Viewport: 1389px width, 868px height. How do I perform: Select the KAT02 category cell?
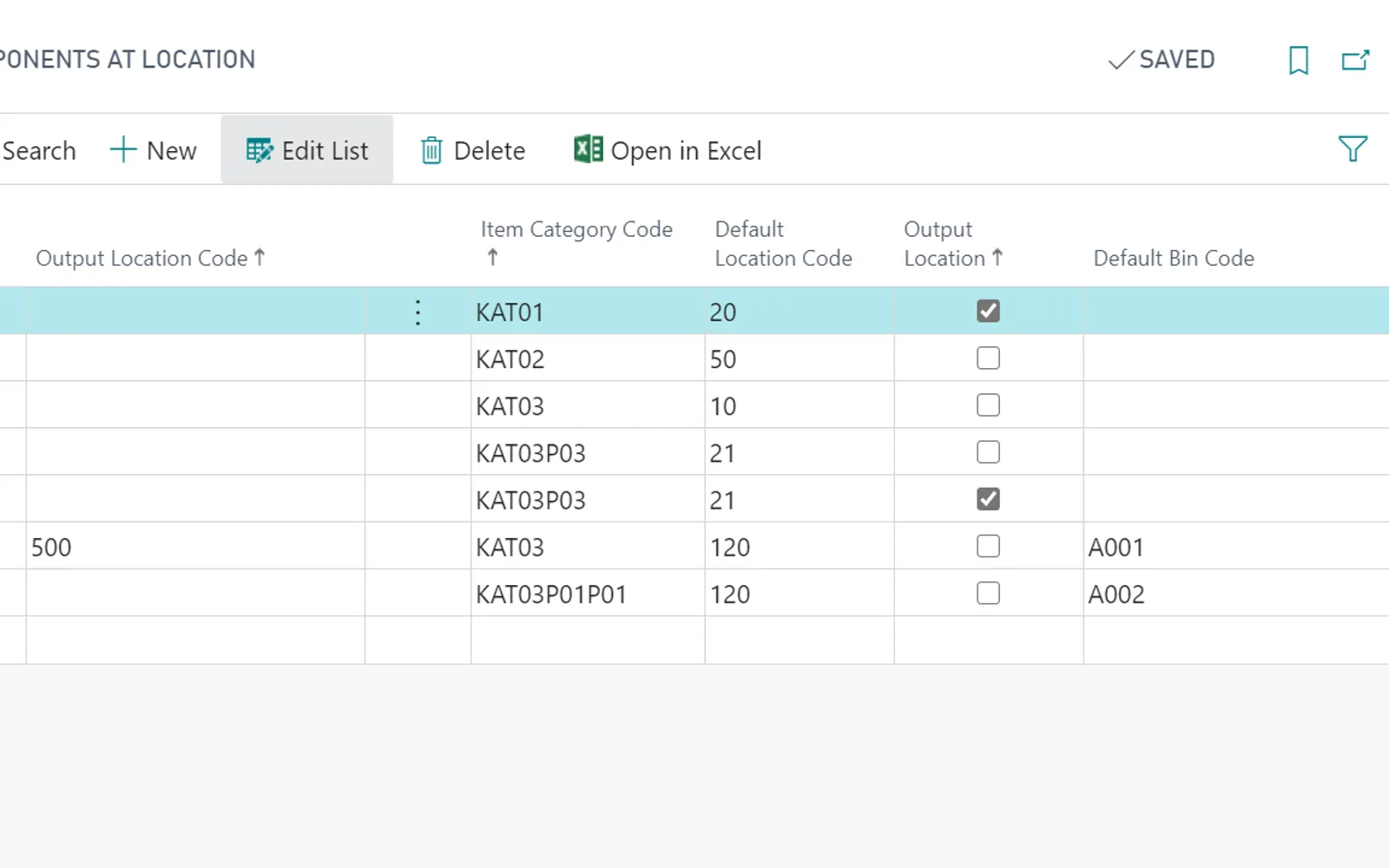(588, 358)
